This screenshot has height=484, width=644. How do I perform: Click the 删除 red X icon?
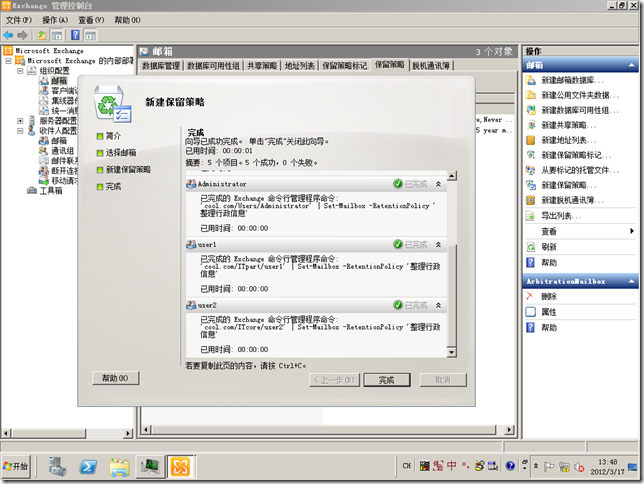[x=532, y=297]
